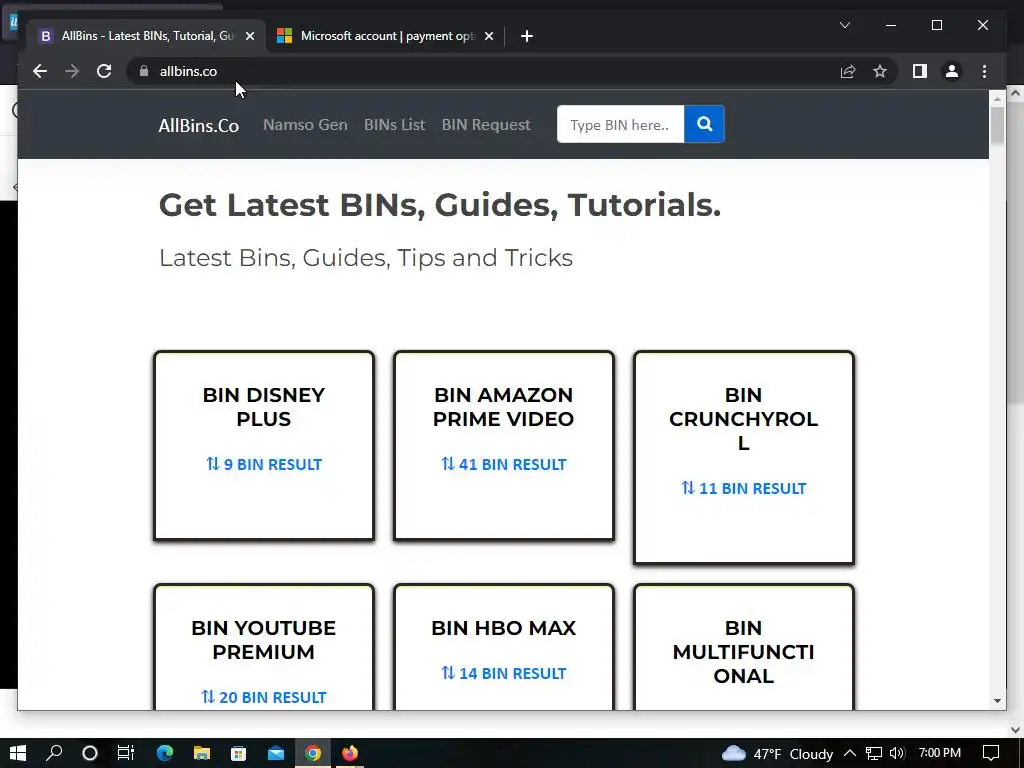The height and width of the screenshot is (768, 1024).
Task: Reload the allbins.co page
Action: point(104,71)
